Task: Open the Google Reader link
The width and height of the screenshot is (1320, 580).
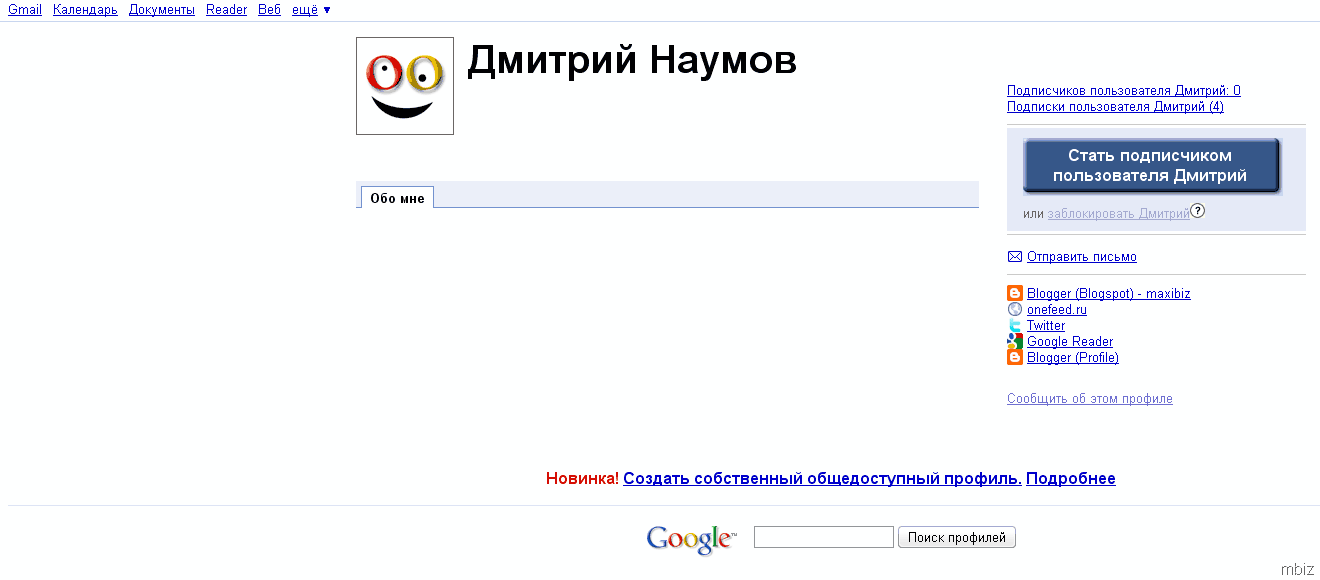Action: pos(1070,342)
